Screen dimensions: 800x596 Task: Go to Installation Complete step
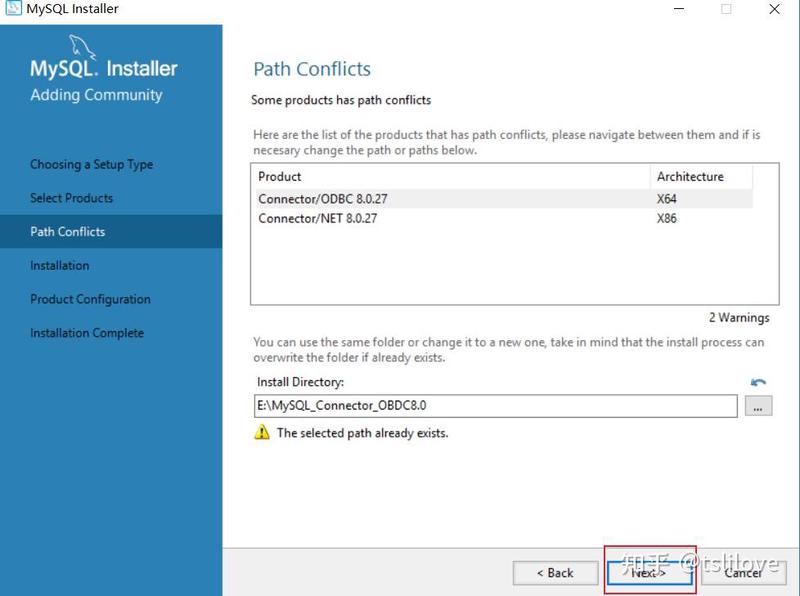point(87,333)
